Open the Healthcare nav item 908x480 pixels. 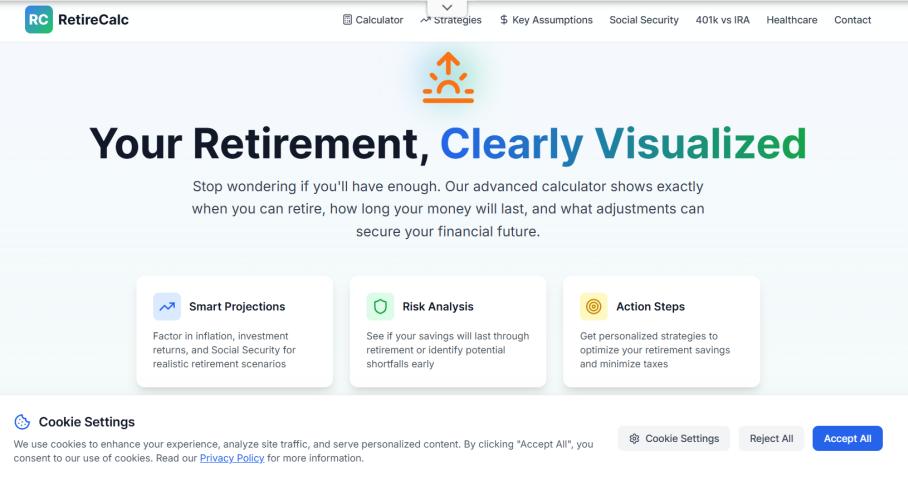(x=792, y=20)
